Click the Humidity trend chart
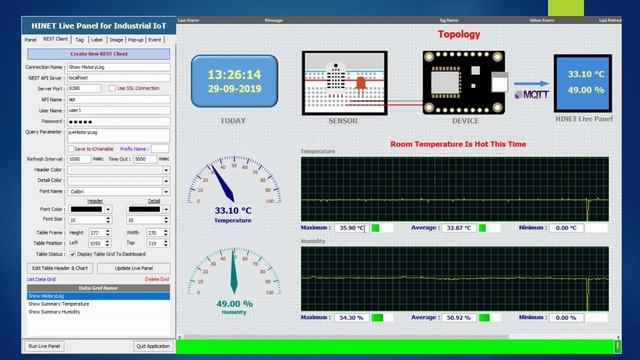Screen dimensions: 640x360 [x=455, y=279]
